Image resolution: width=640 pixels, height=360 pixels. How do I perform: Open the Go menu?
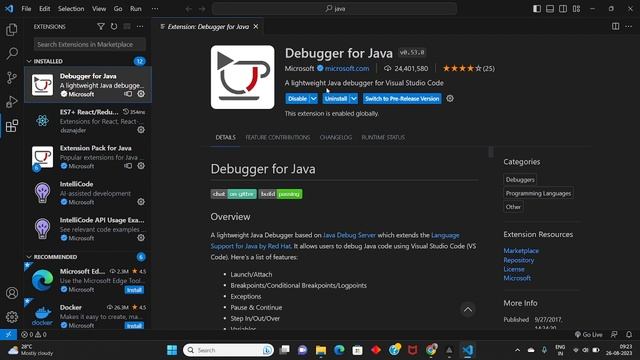118,9
